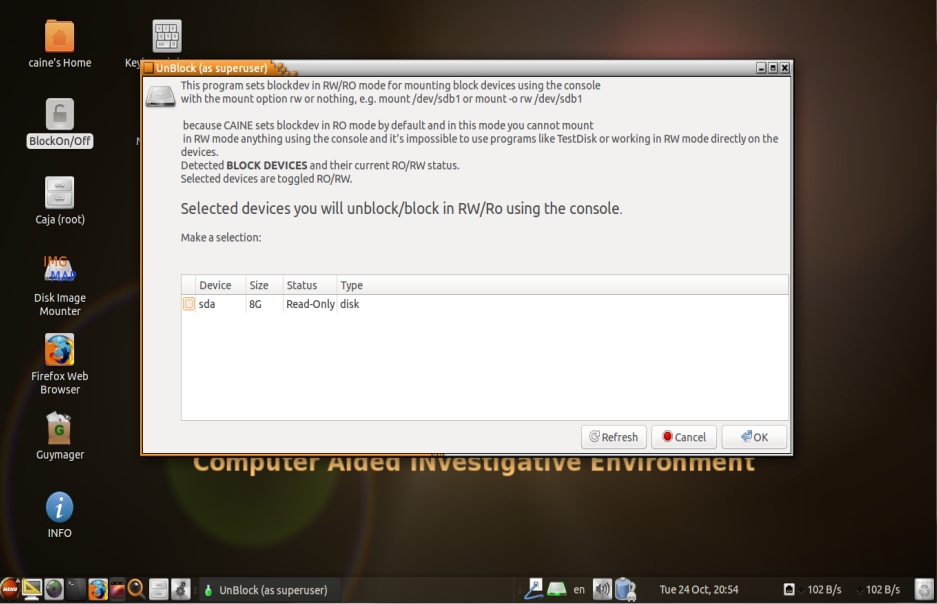Open the webcam lens icon in taskbar
Viewport: 937px width, 604px height.
click(54, 589)
